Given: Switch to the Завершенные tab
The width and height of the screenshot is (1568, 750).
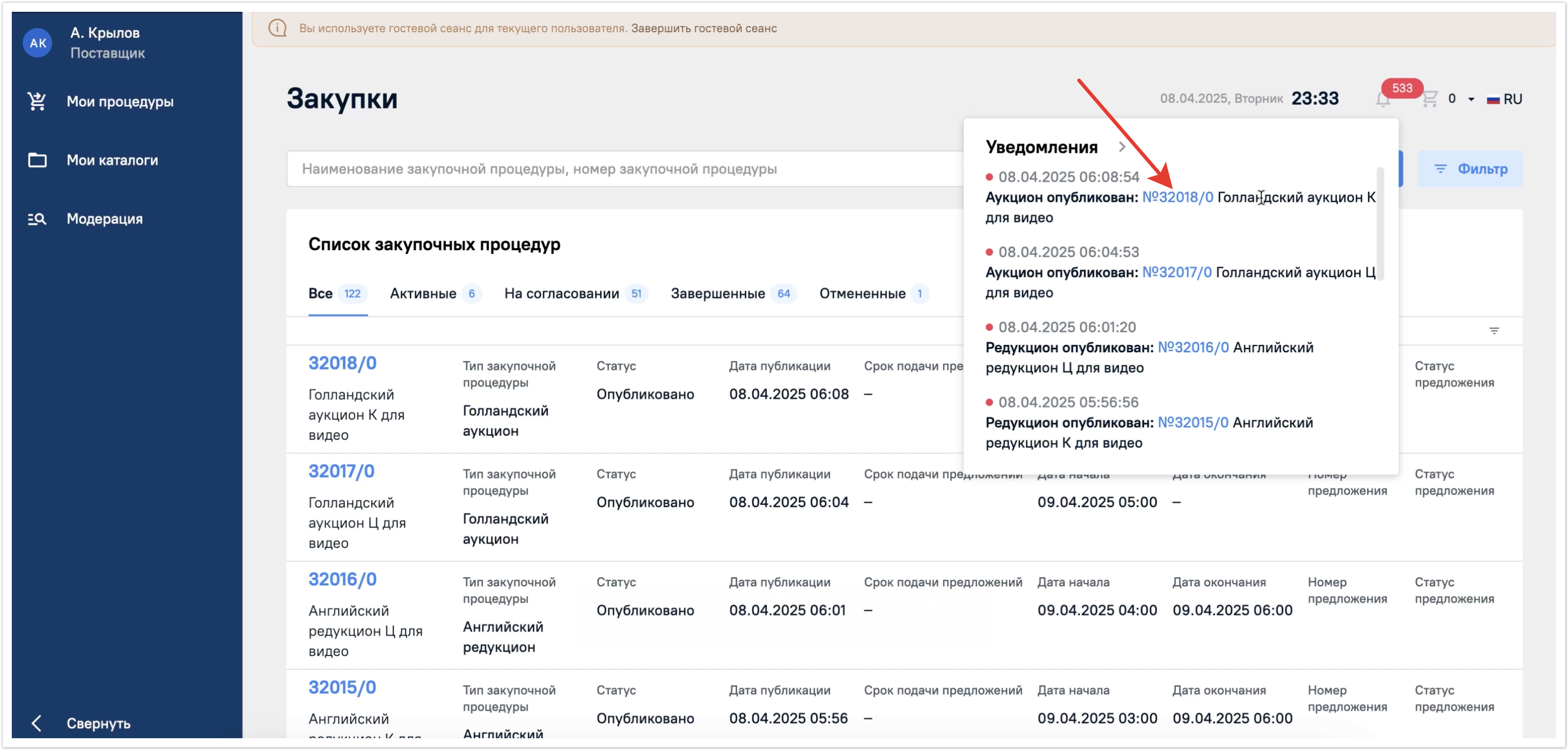Looking at the screenshot, I should (718, 294).
